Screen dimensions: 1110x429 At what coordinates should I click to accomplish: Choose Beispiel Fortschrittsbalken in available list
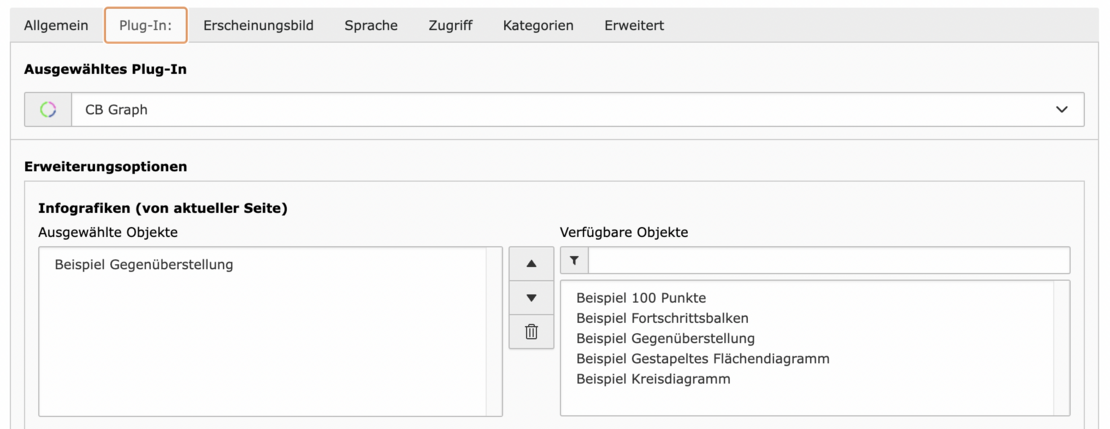tap(662, 318)
